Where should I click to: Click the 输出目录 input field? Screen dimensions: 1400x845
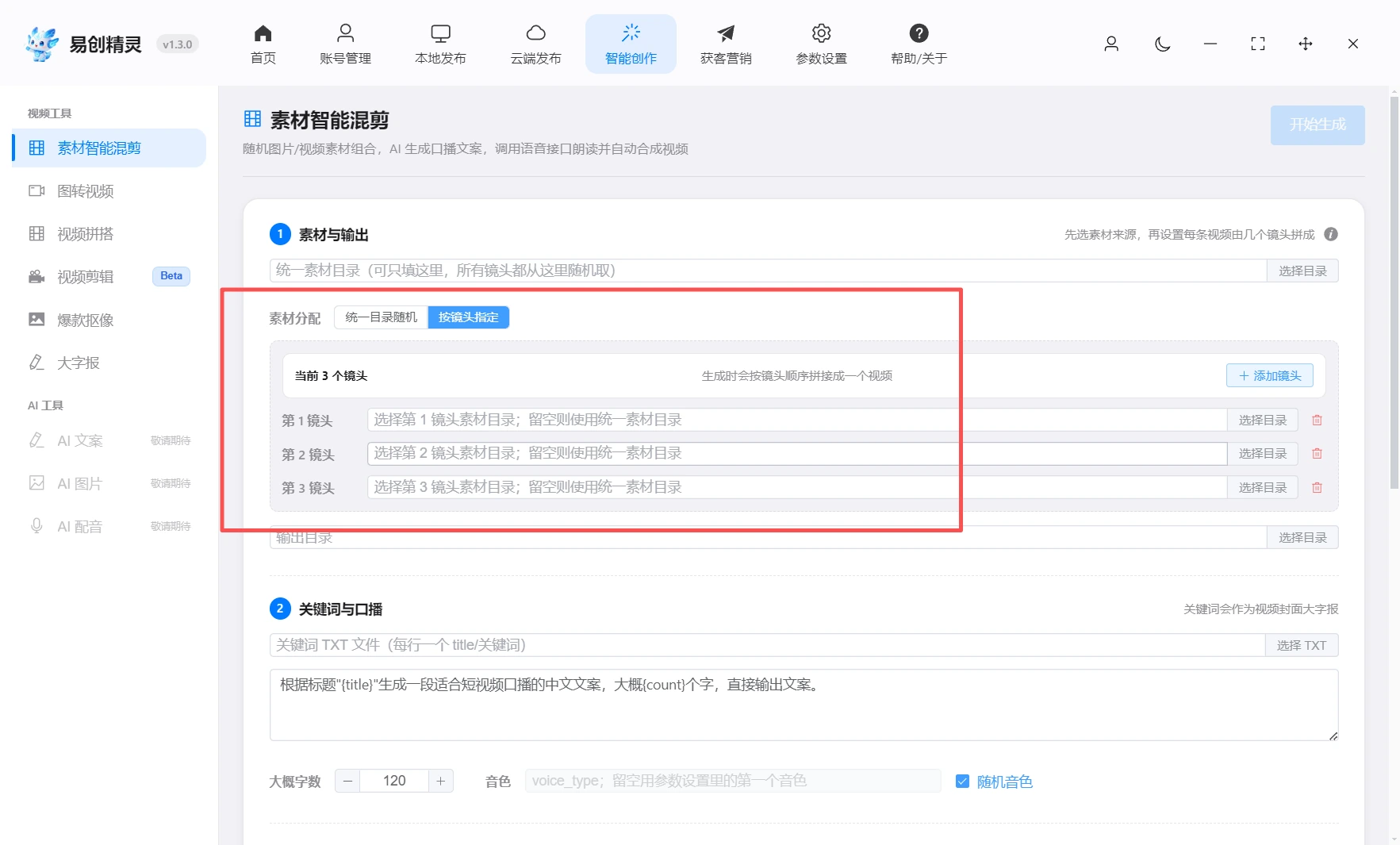(768, 537)
